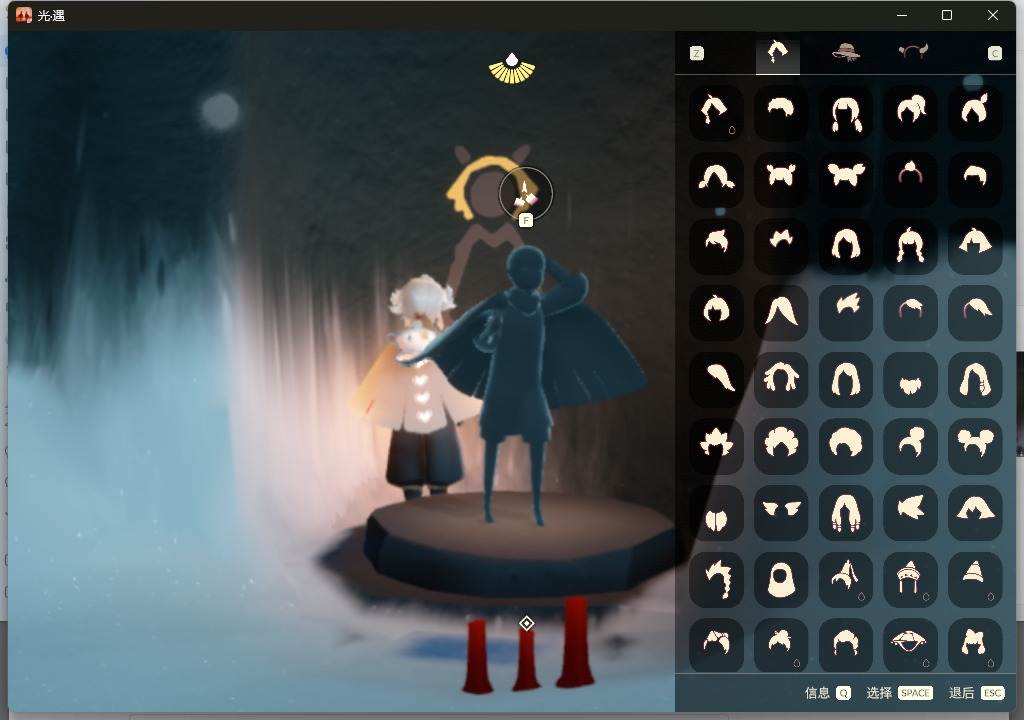Click the 信息 Q info button
Screen dimensions: 1024x720
click(827, 693)
